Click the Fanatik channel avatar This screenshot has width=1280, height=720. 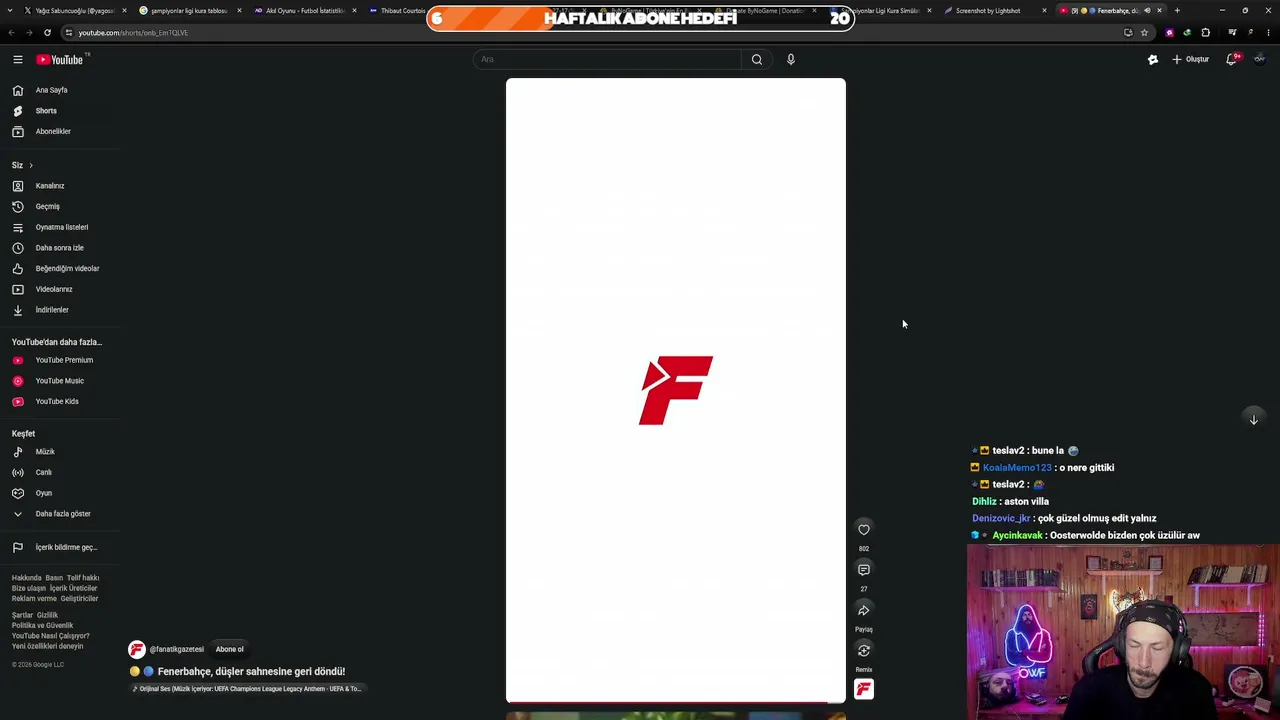pos(137,649)
